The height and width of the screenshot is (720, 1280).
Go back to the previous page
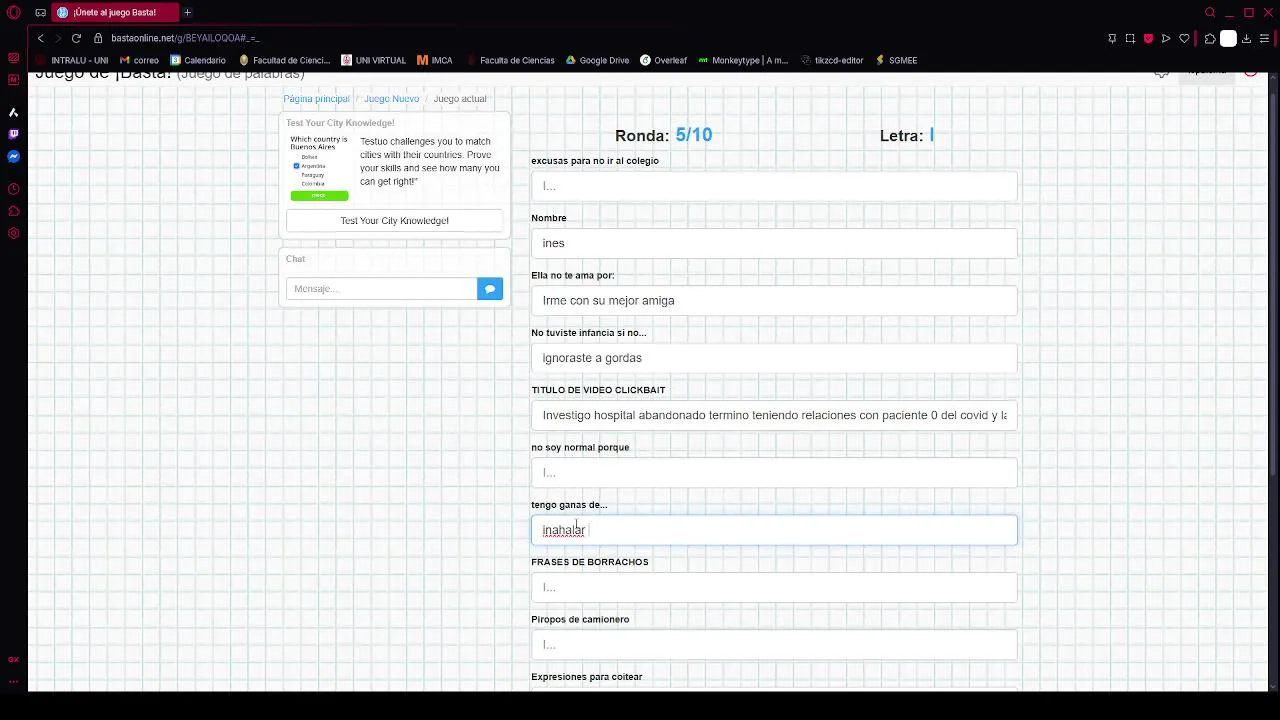[x=40, y=38]
